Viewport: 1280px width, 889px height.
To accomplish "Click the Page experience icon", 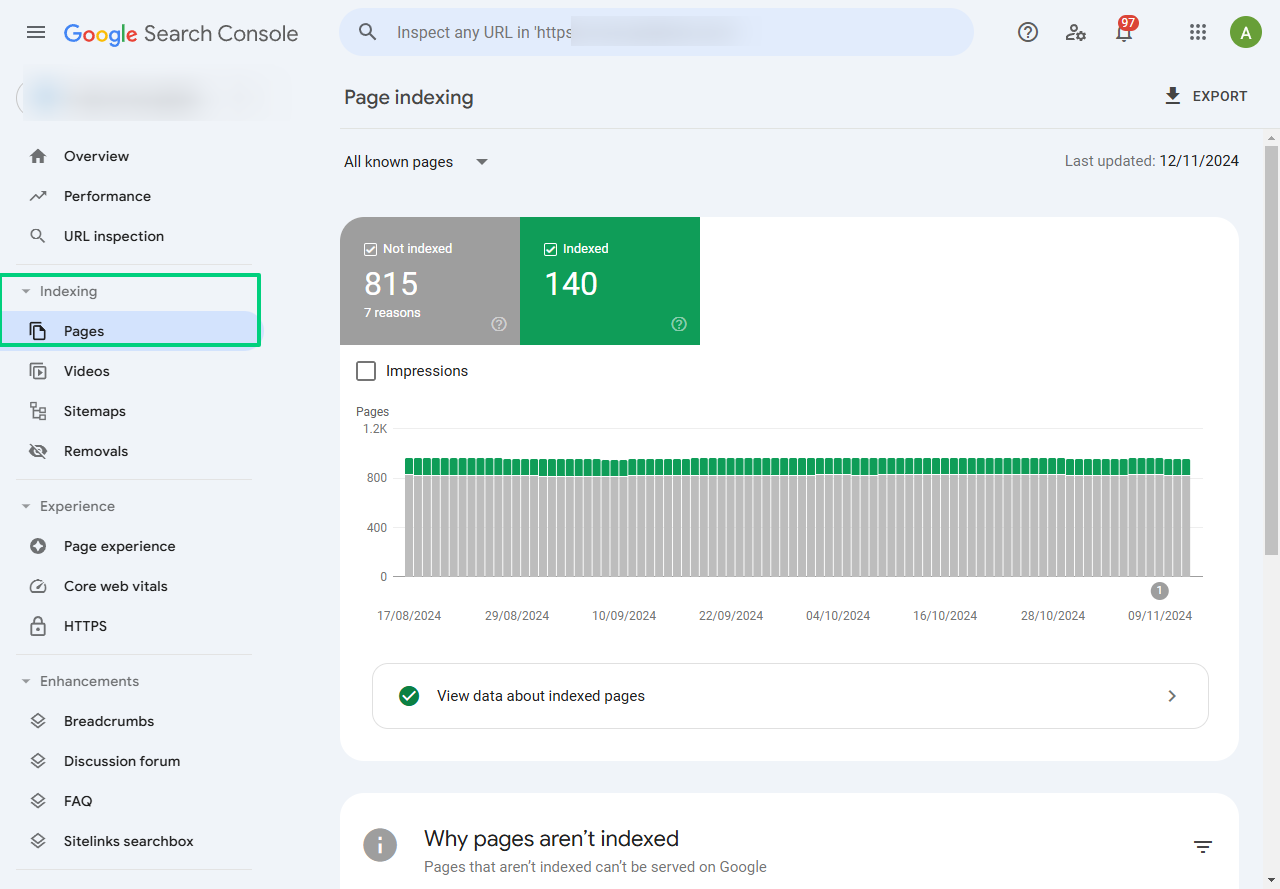I will click(x=38, y=546).
